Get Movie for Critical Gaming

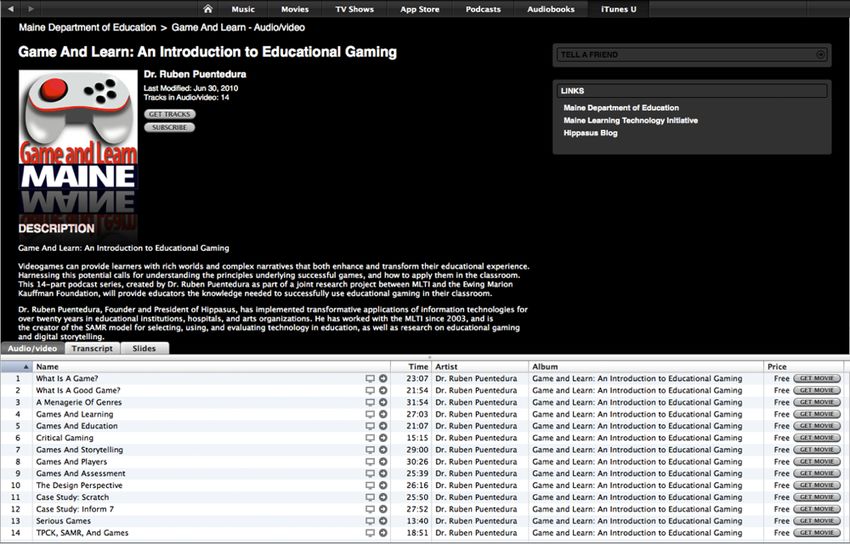click(x=817, y=438)
